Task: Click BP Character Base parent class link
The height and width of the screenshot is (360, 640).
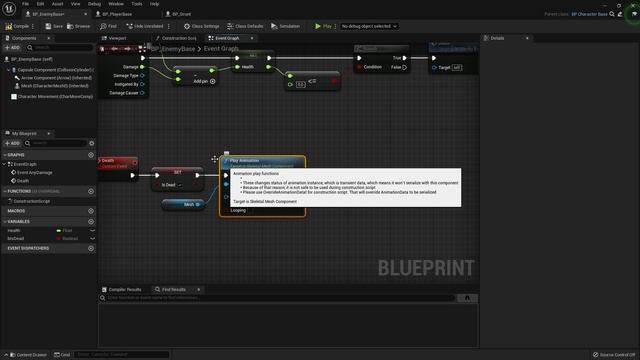Action: pos(589,14)
